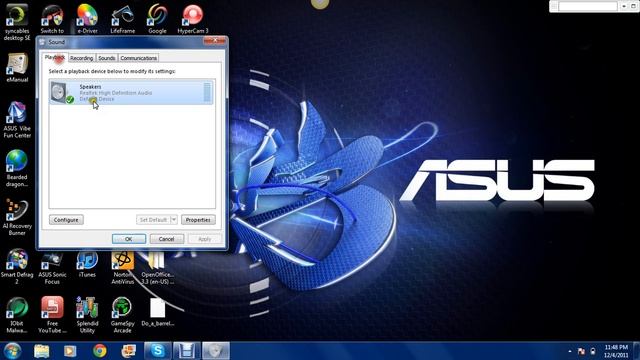
Task: Expand the Set Default dropdown arrow
Action: pos(174,220)
